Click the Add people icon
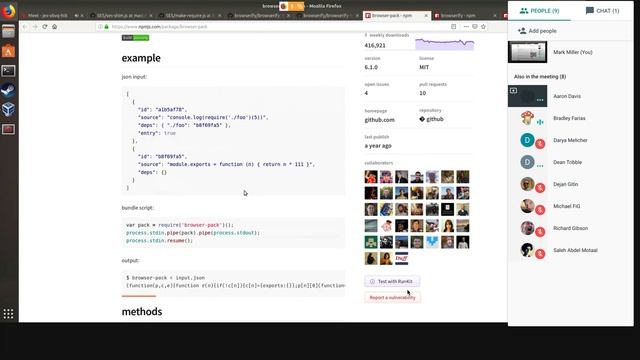This screenshot has height=360, width=640. click(522, 31)
